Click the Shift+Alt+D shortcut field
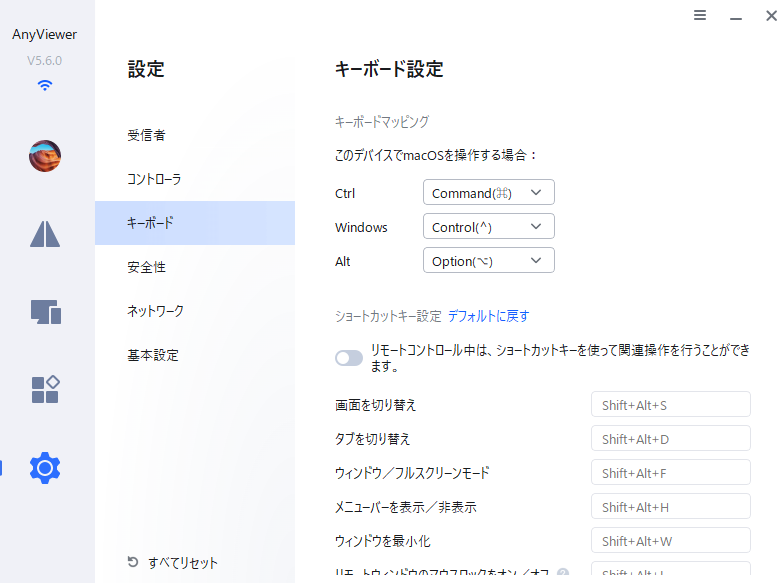Image resolution: width=781 pixels, height=583 pixels. click(670, 438)
